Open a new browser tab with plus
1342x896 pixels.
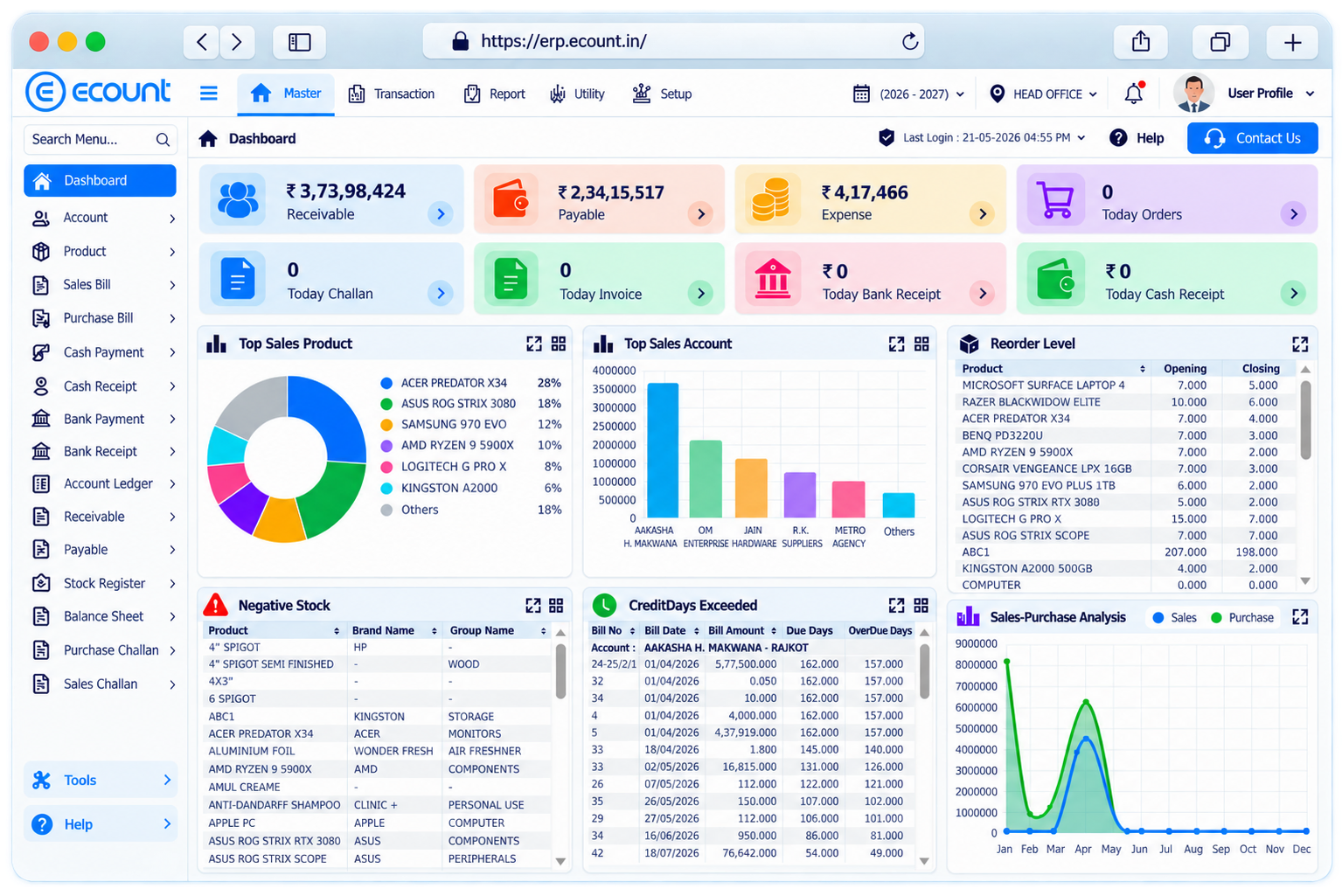pos(1292,41)
